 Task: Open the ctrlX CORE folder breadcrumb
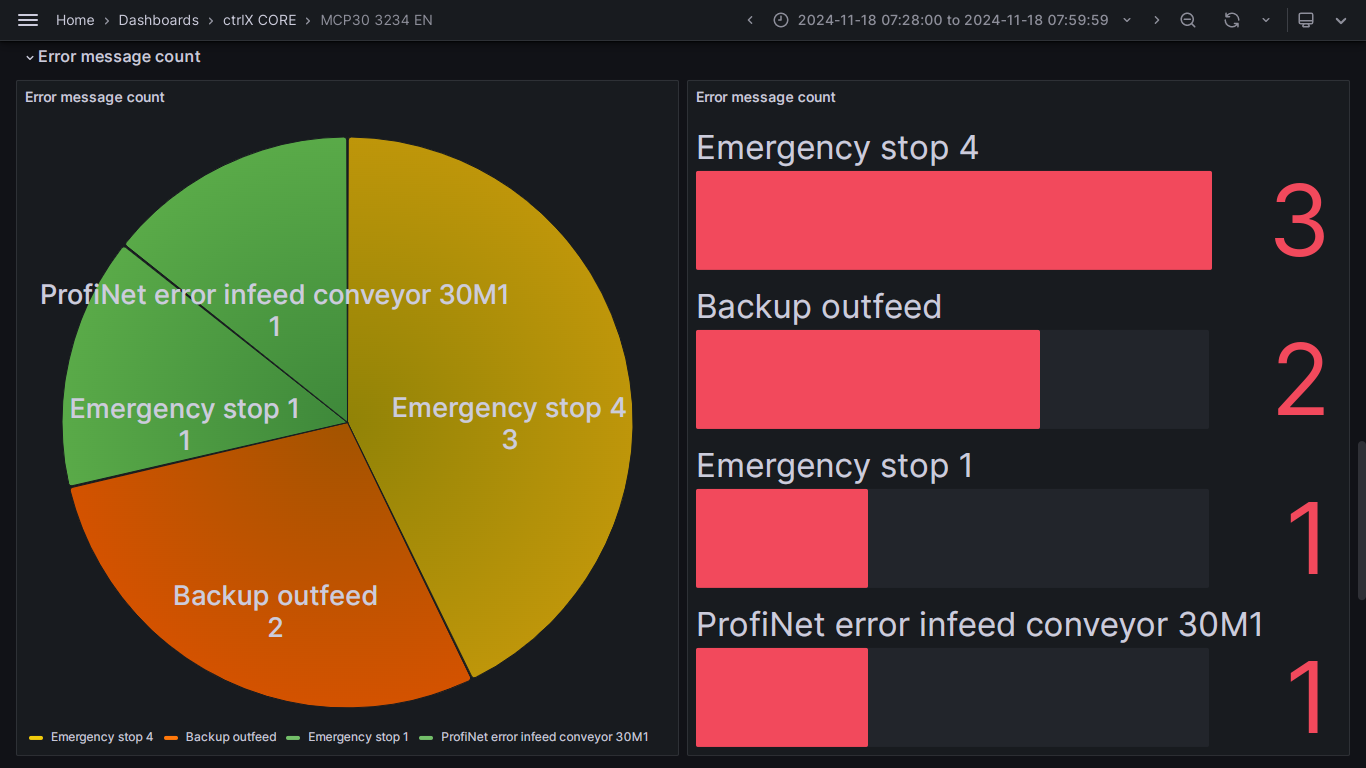click(259, 20)
